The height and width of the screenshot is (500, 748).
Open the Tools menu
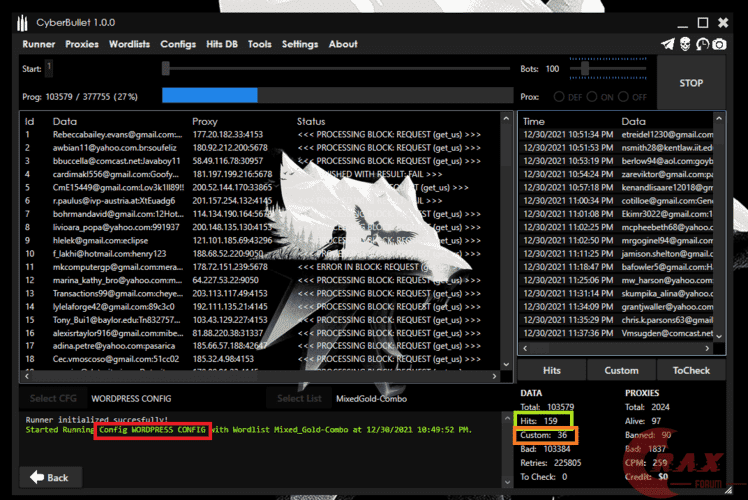(260, 44)
